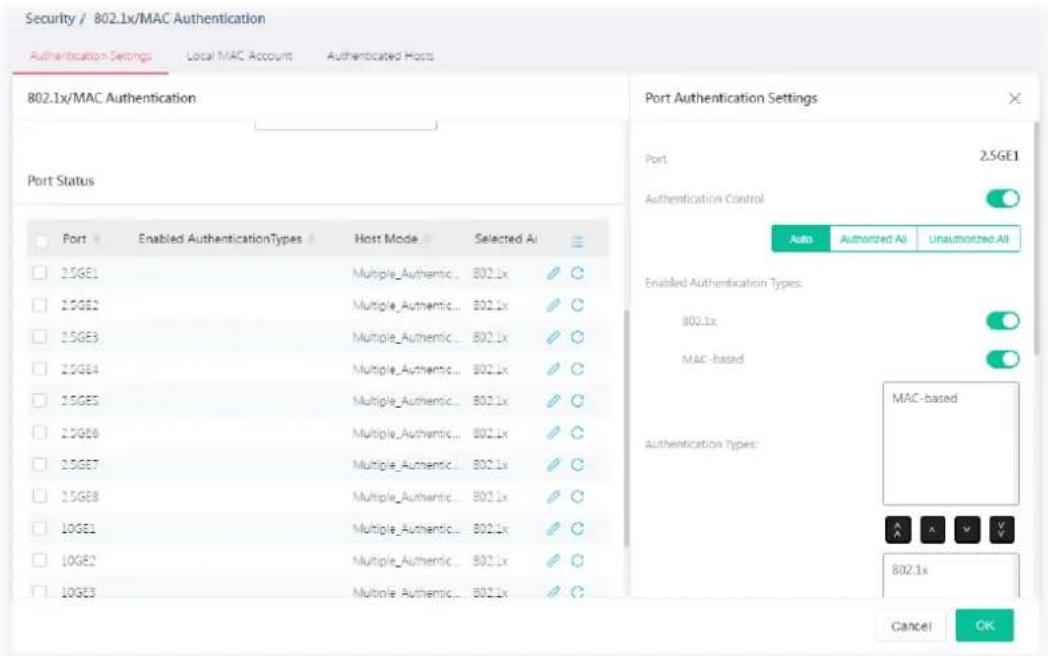Edit port 2.5GE7 with pencil icon
Image resolution: width=1048 pixels, height=656 pixels.
tap(553, 465)
